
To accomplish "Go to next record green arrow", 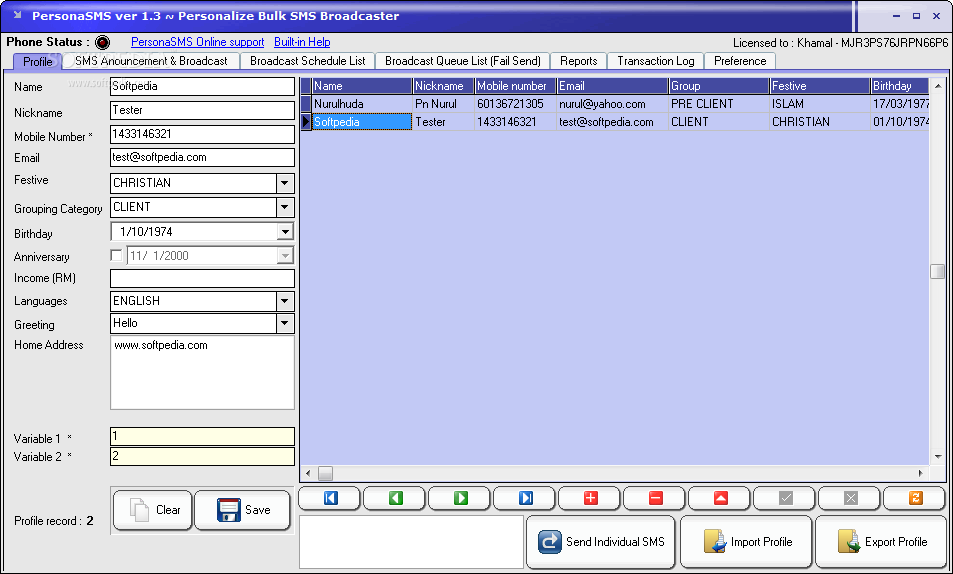I will tap(461, 498).
